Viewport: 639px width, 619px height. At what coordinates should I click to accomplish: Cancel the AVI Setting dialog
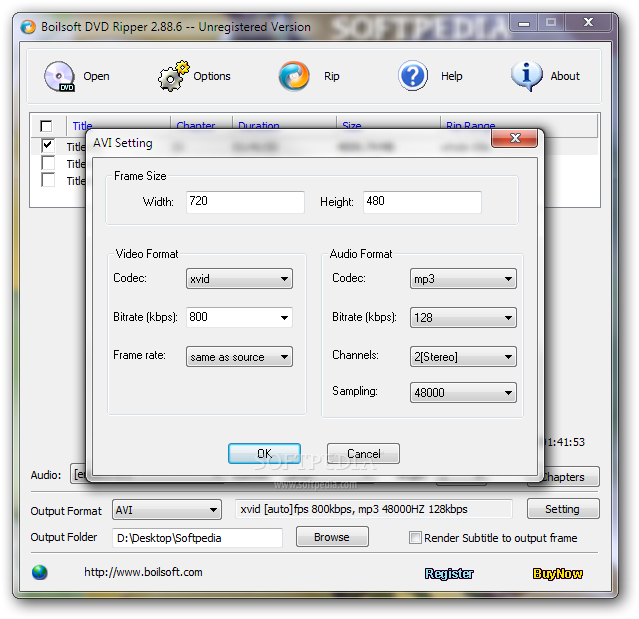(x=363, y=454)
